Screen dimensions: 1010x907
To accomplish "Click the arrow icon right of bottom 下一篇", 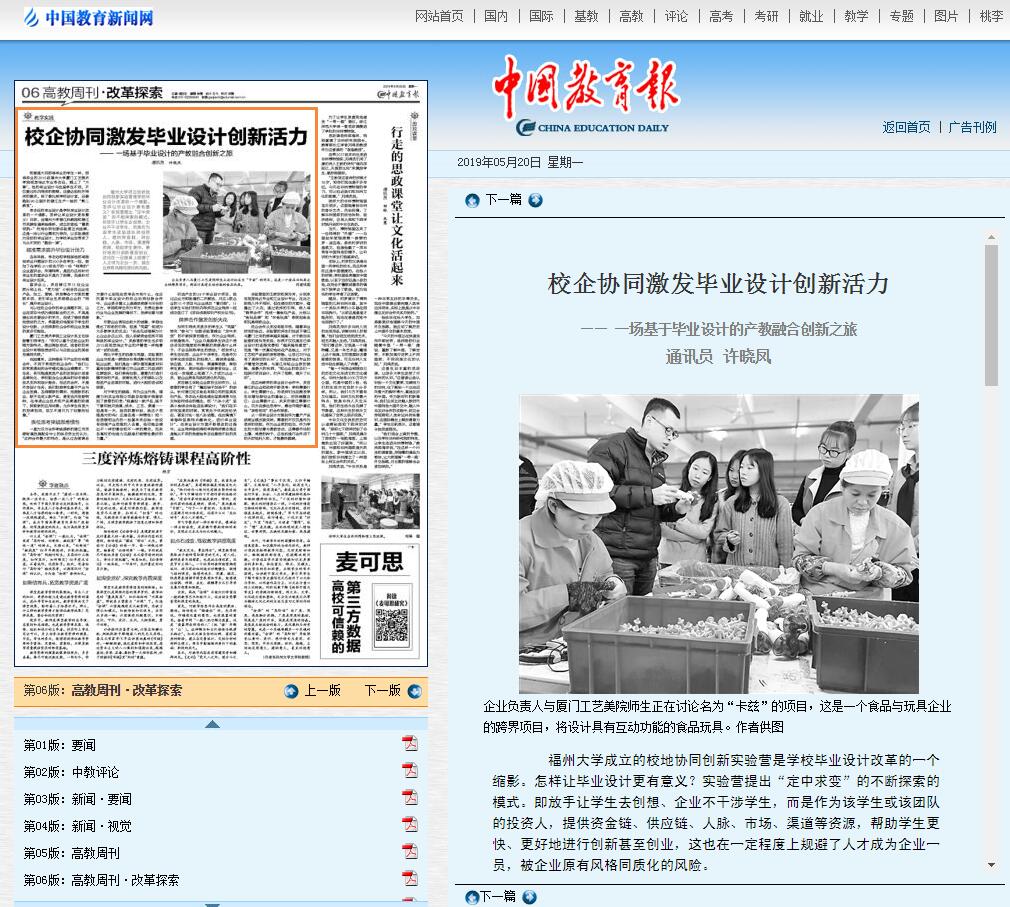I will 529,897.
